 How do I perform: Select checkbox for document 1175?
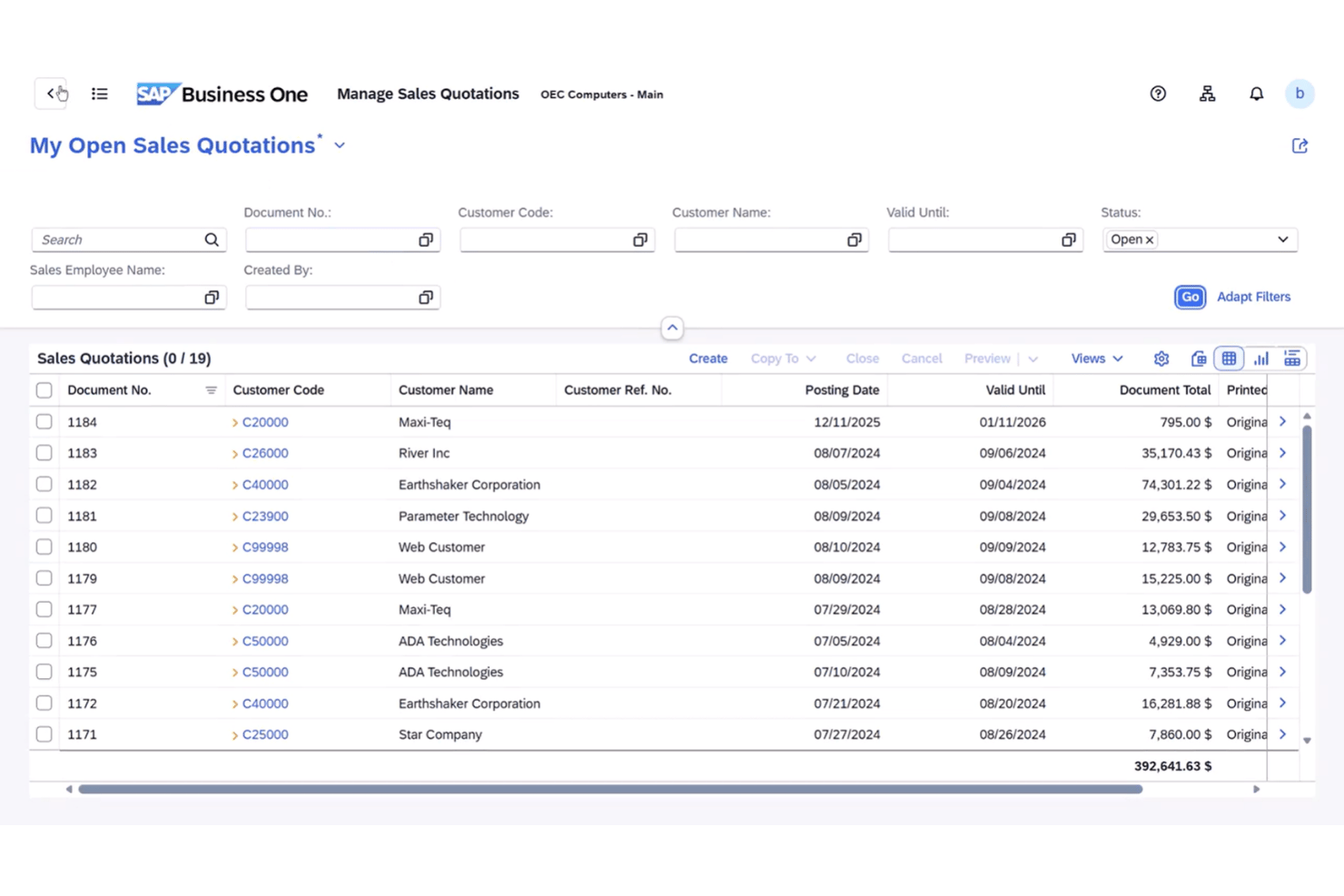click(x=44, y=672)
